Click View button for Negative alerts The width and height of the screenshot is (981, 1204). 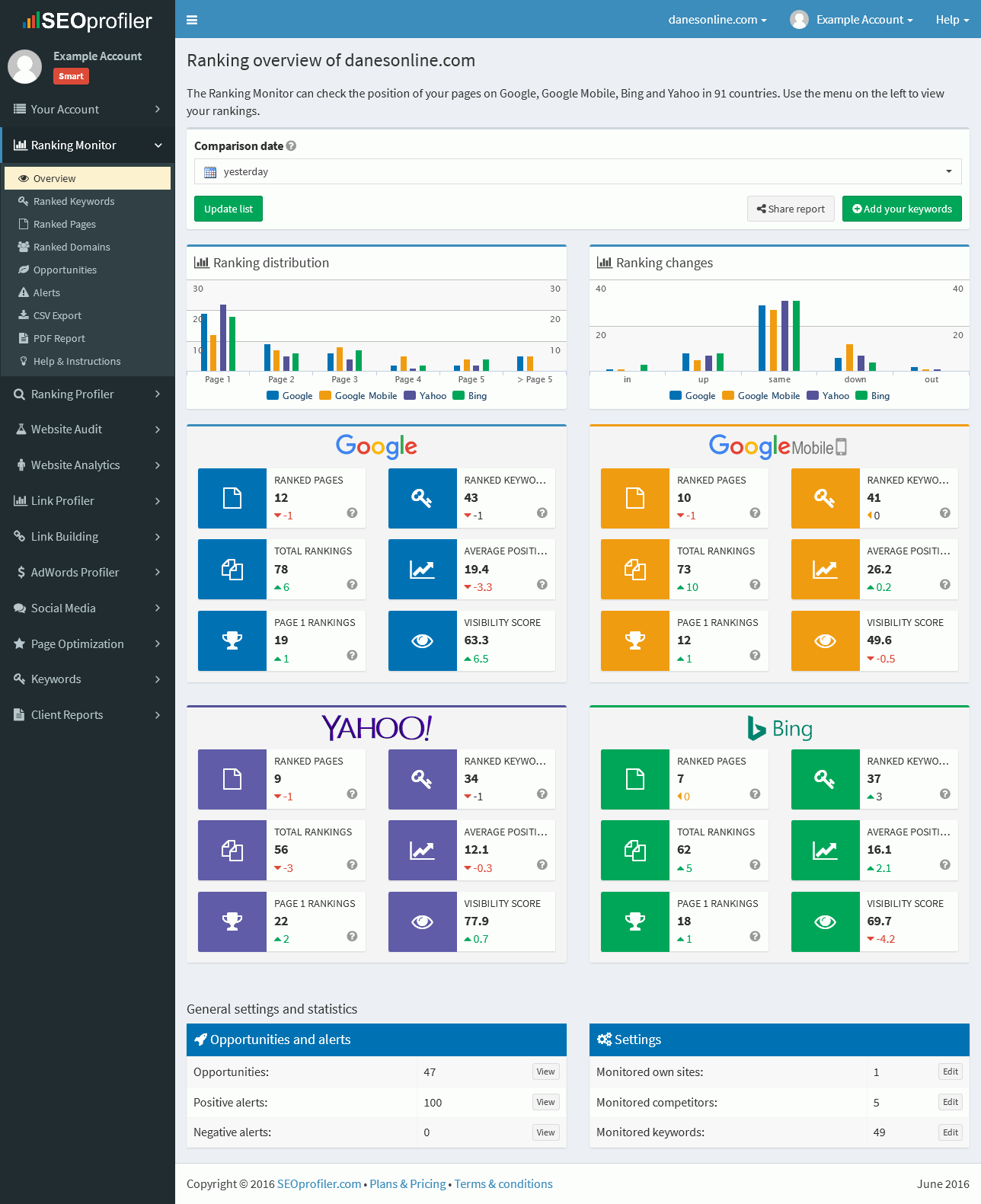click(545, 1132)
